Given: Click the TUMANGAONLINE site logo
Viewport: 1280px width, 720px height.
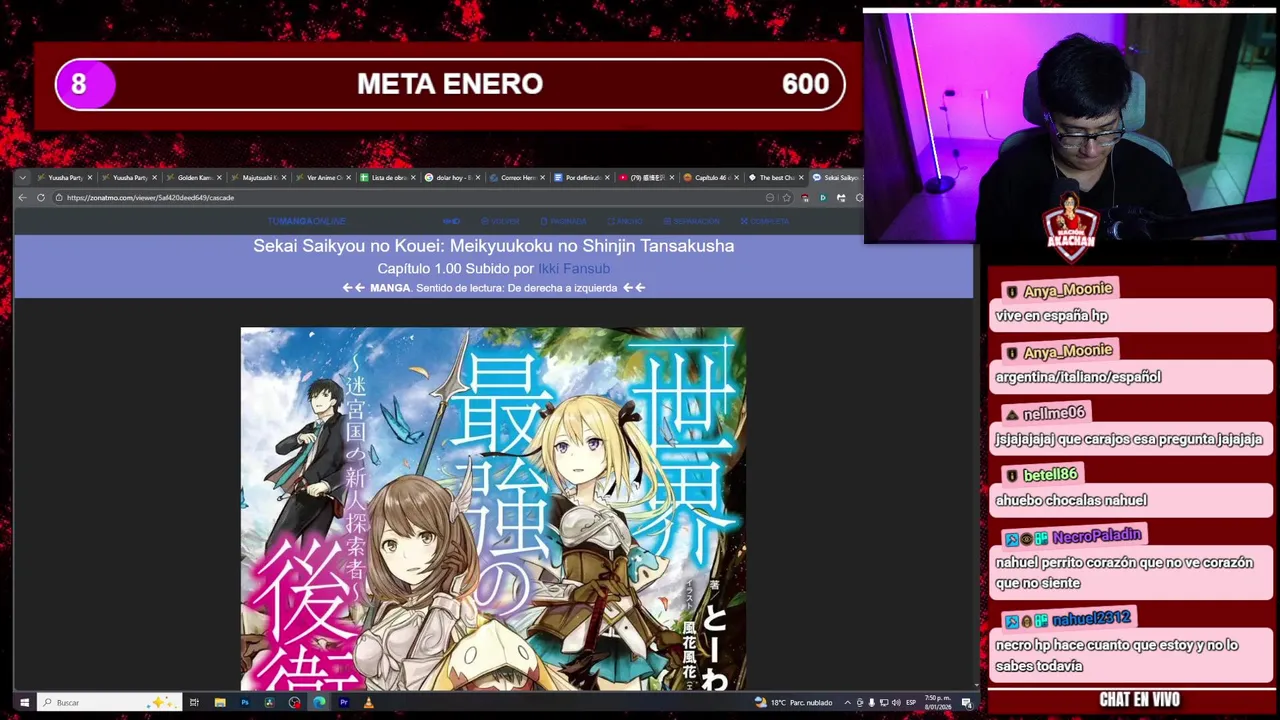Looking at the screenshot, I should pos(306,221).
